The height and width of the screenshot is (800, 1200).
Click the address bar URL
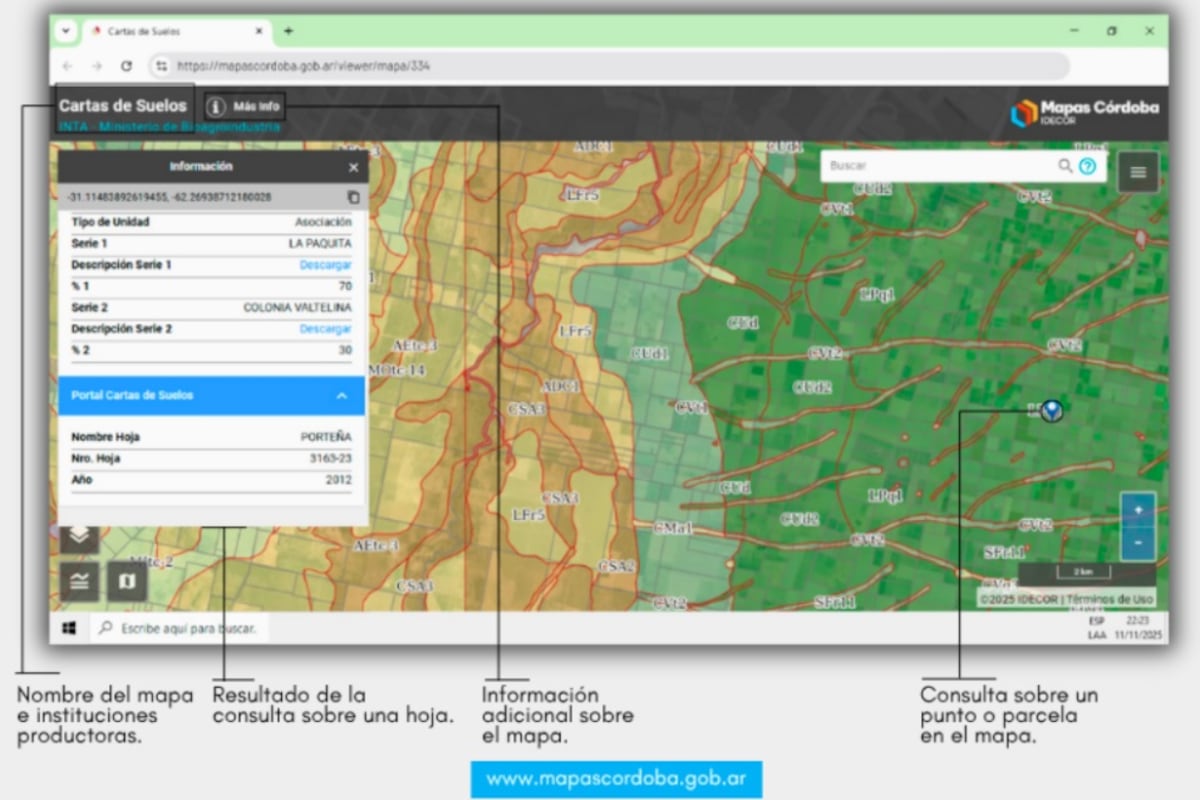(304, 66)
